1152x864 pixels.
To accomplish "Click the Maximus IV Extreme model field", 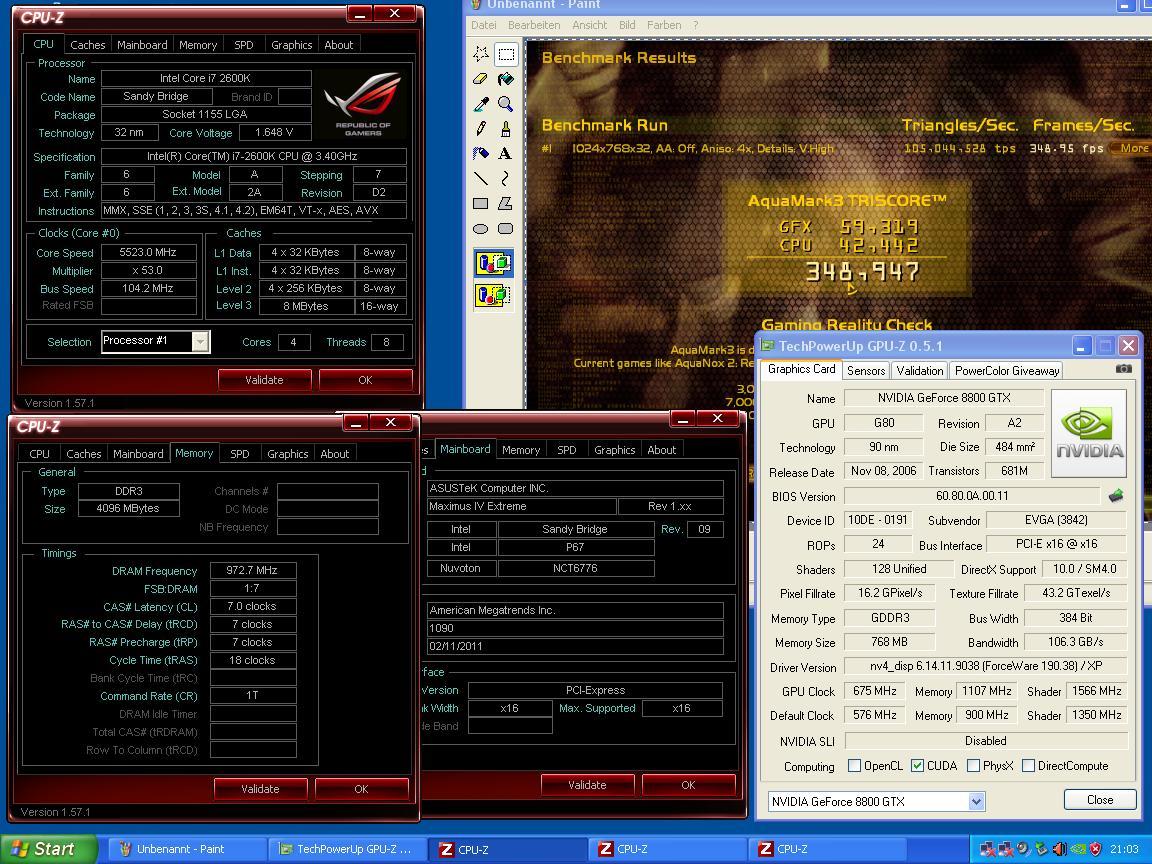I will point(522,506).
